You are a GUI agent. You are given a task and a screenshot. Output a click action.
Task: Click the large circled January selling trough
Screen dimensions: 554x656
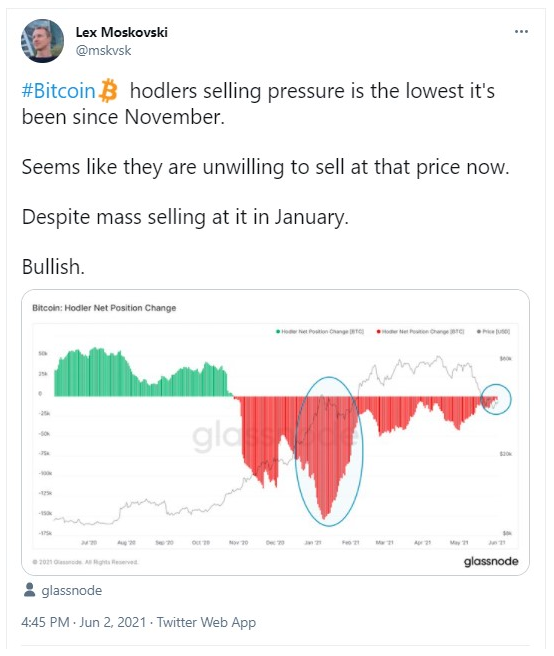(x=329, y=451)
